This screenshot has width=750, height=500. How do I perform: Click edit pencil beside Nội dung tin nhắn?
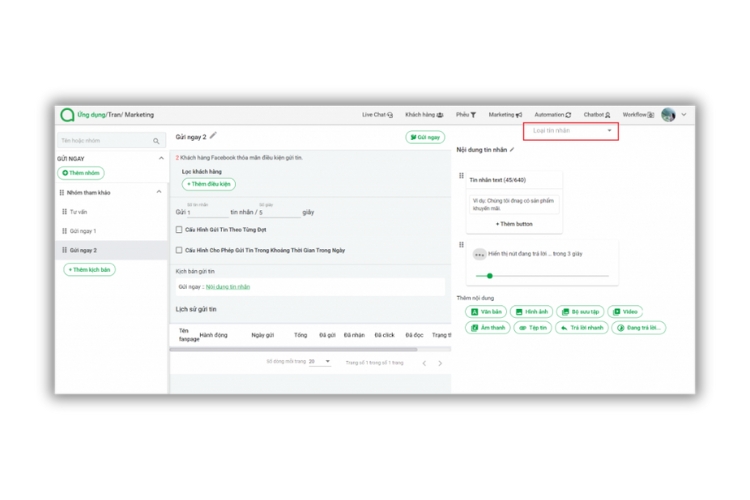coord(513,149)
